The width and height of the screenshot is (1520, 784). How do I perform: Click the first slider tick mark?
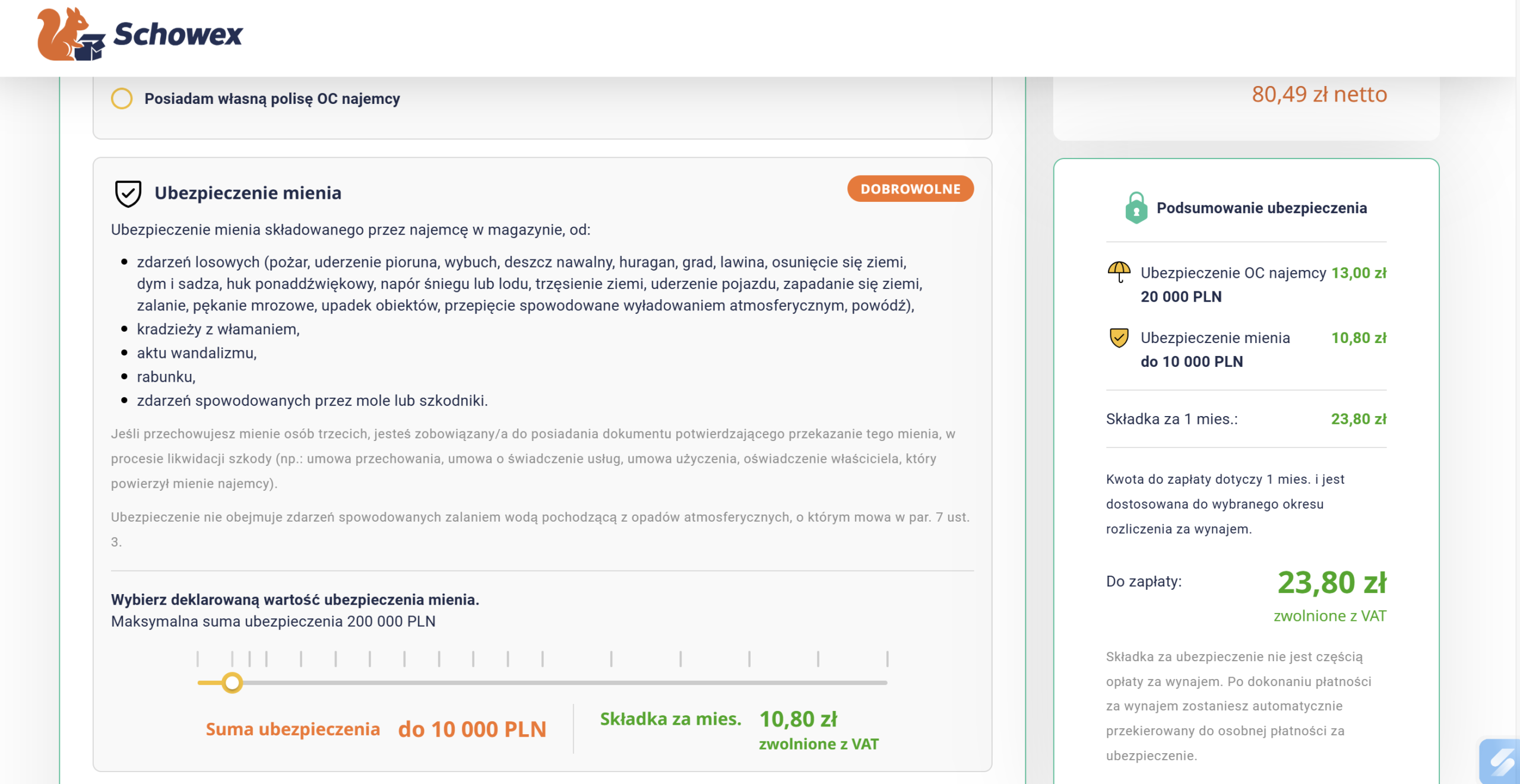[198, 659]
